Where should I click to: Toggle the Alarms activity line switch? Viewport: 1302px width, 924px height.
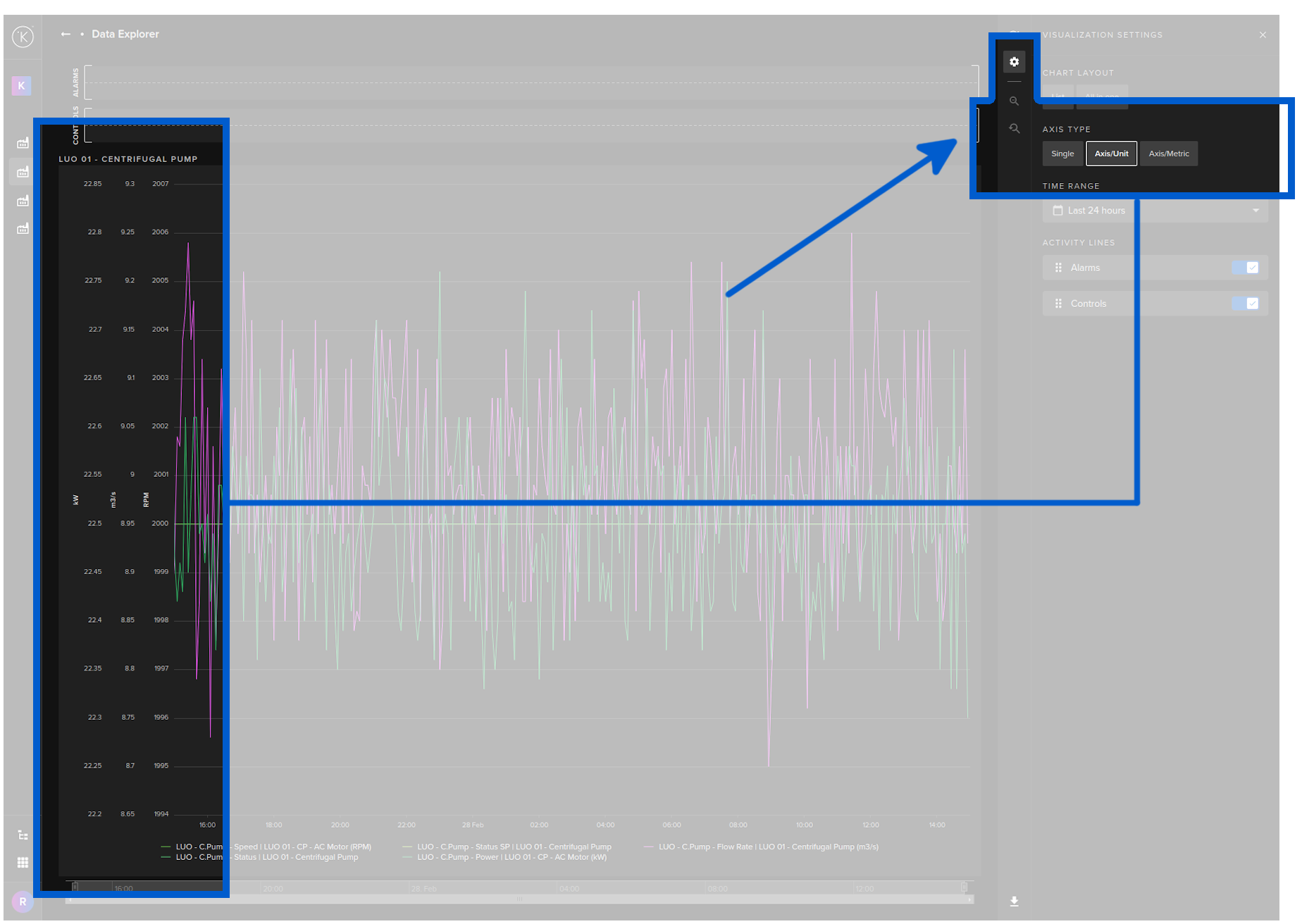tap(1245, 268)
